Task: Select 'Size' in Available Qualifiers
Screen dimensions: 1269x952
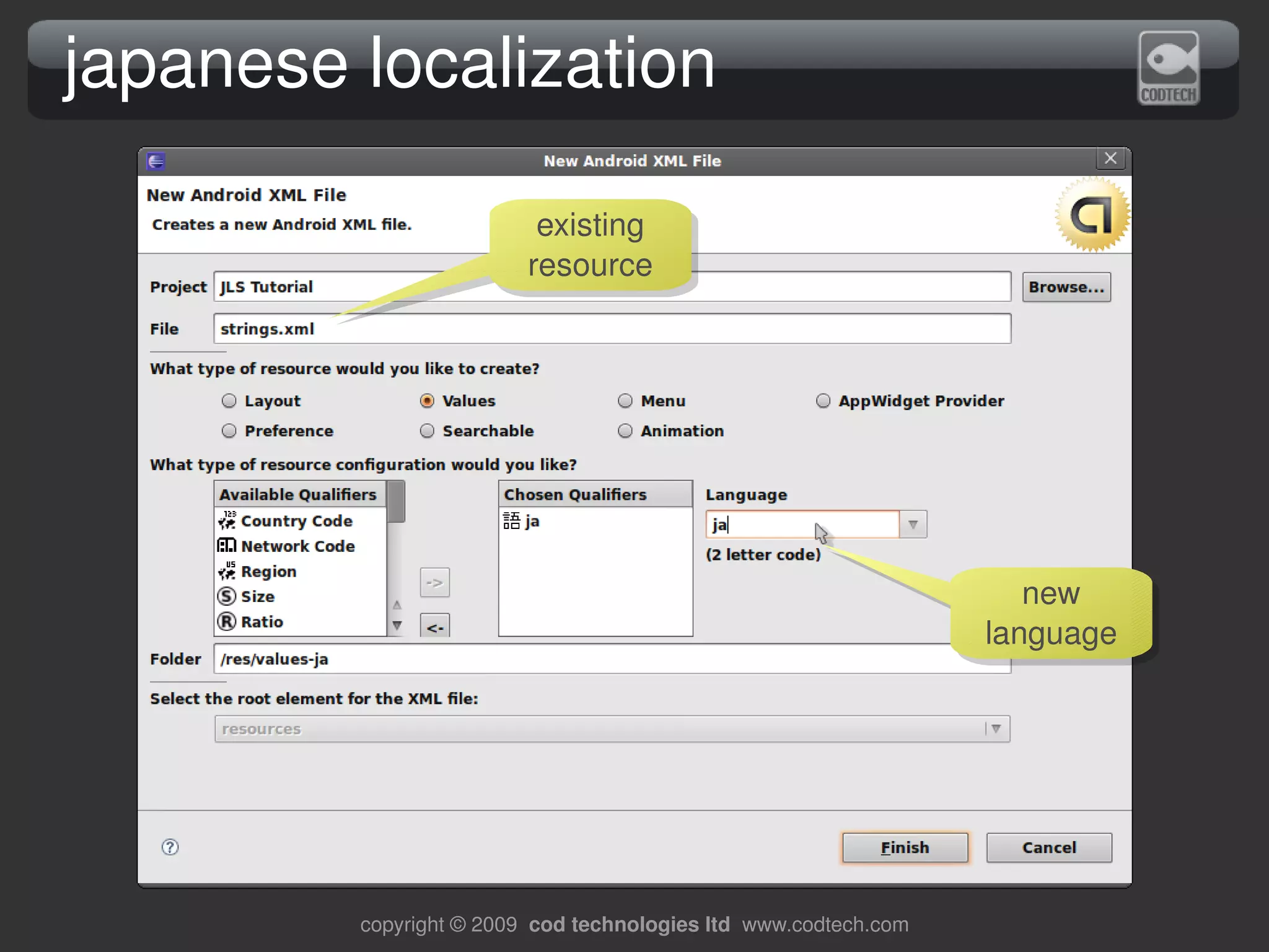Action: pos(301,596)
